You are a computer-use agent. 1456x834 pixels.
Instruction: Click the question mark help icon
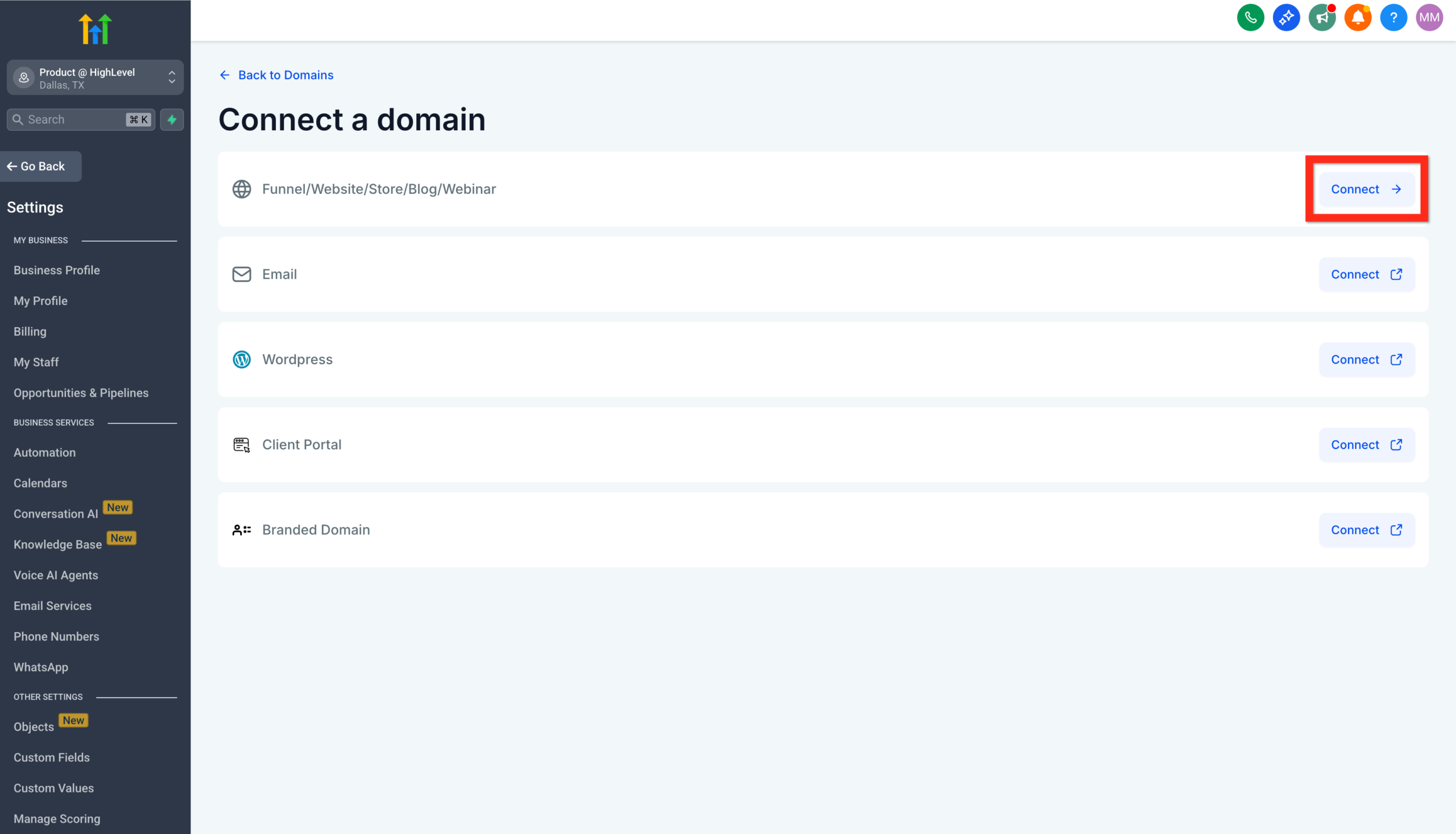click(1393, 17)
